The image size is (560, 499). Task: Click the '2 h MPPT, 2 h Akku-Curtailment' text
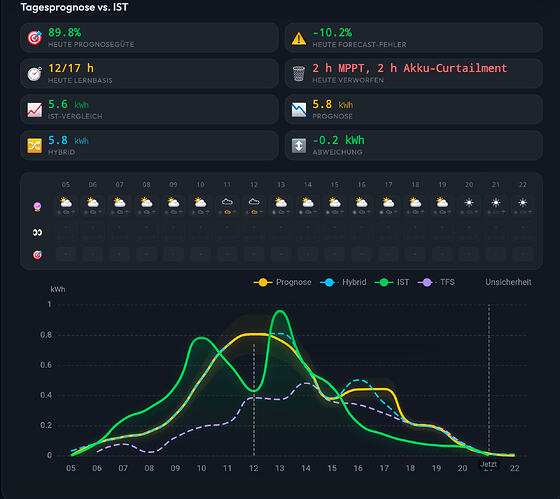point(410,68)
